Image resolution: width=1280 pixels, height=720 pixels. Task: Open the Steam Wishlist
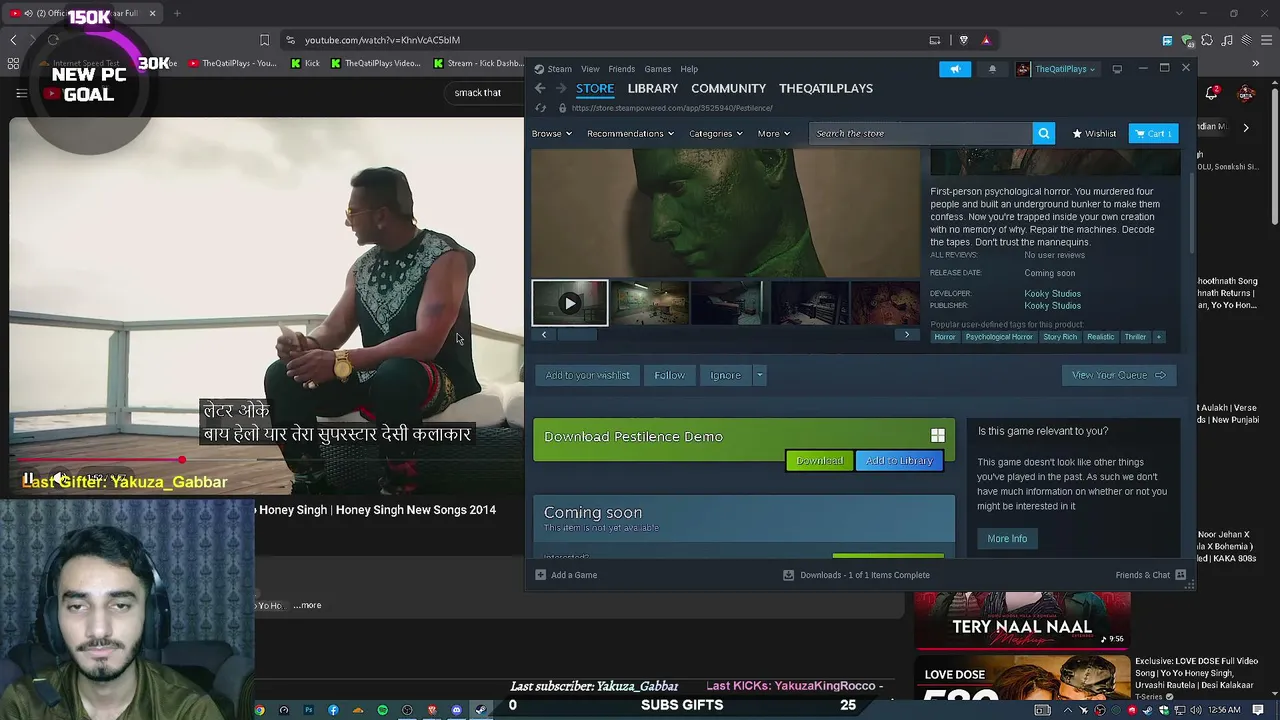(x=1094, y=133)
